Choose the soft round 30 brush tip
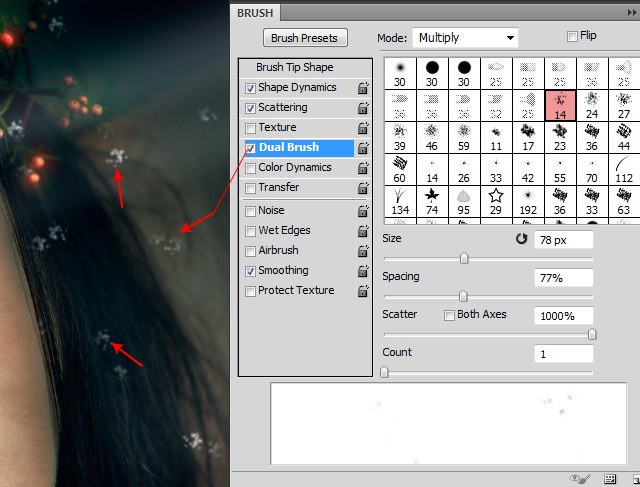 coord(400,73)
